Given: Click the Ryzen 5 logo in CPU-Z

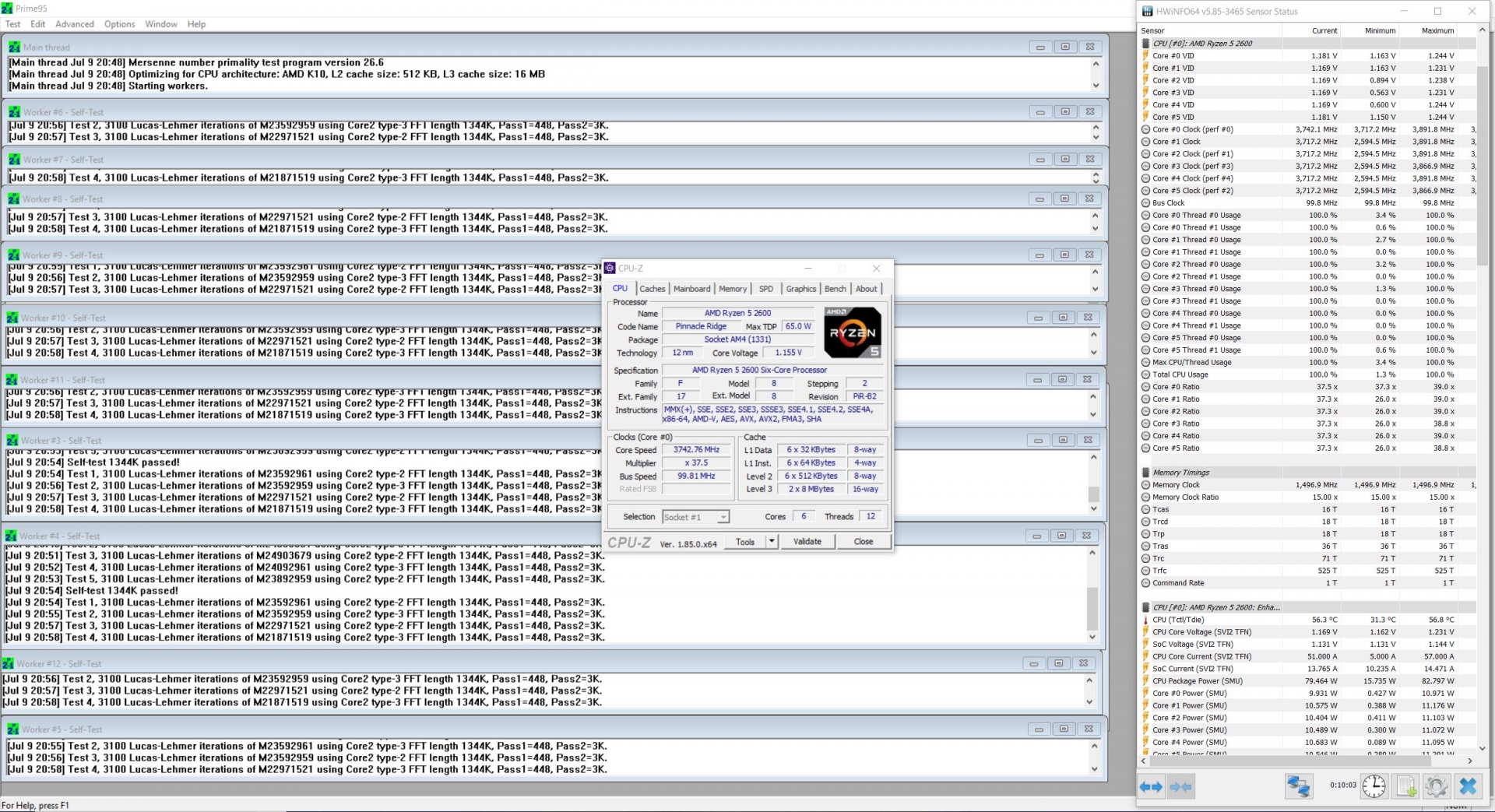Looking at the screenshot, I should [853, 332].
